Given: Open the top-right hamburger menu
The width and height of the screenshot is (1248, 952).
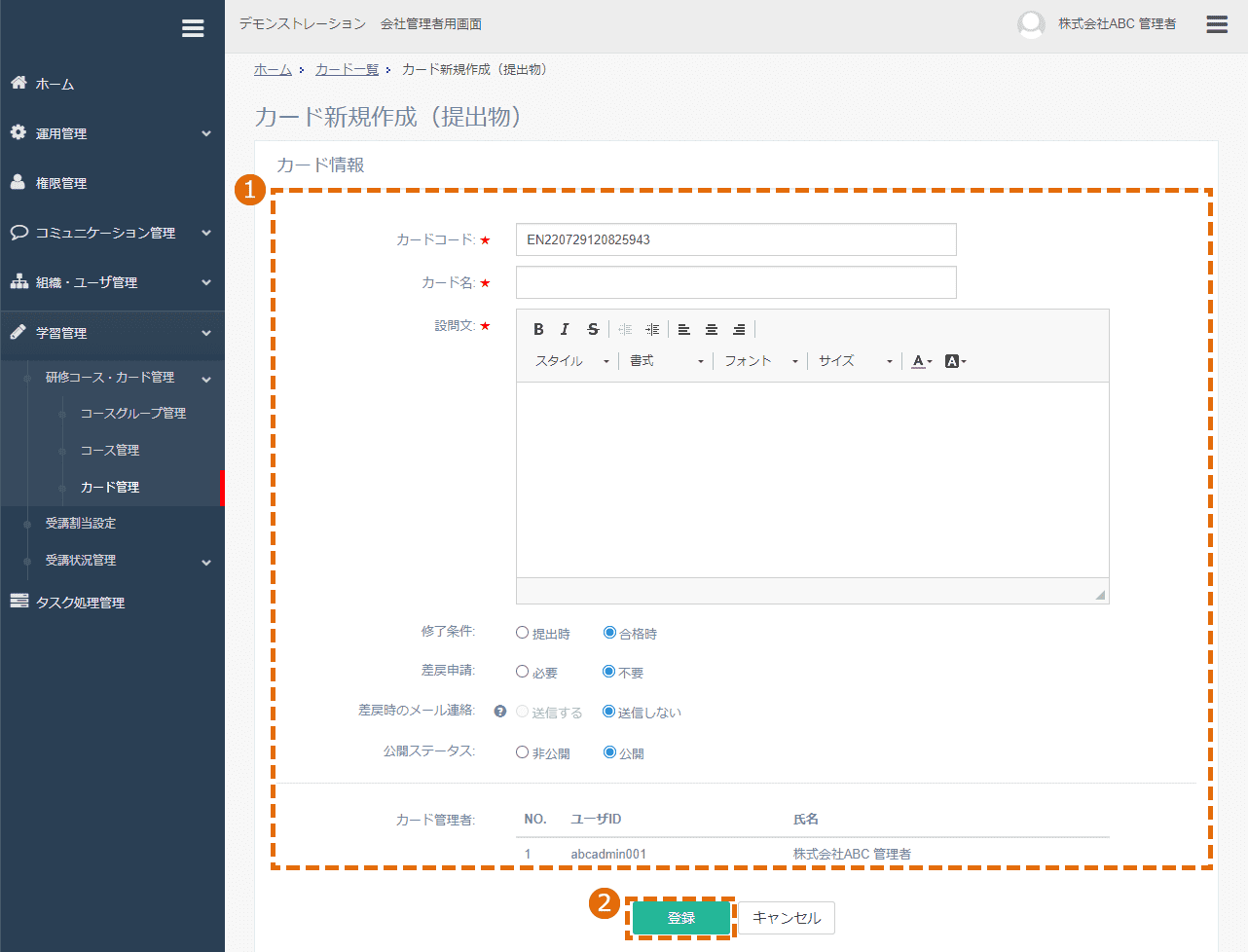Looking at the screenshot, I should 1217,24.
